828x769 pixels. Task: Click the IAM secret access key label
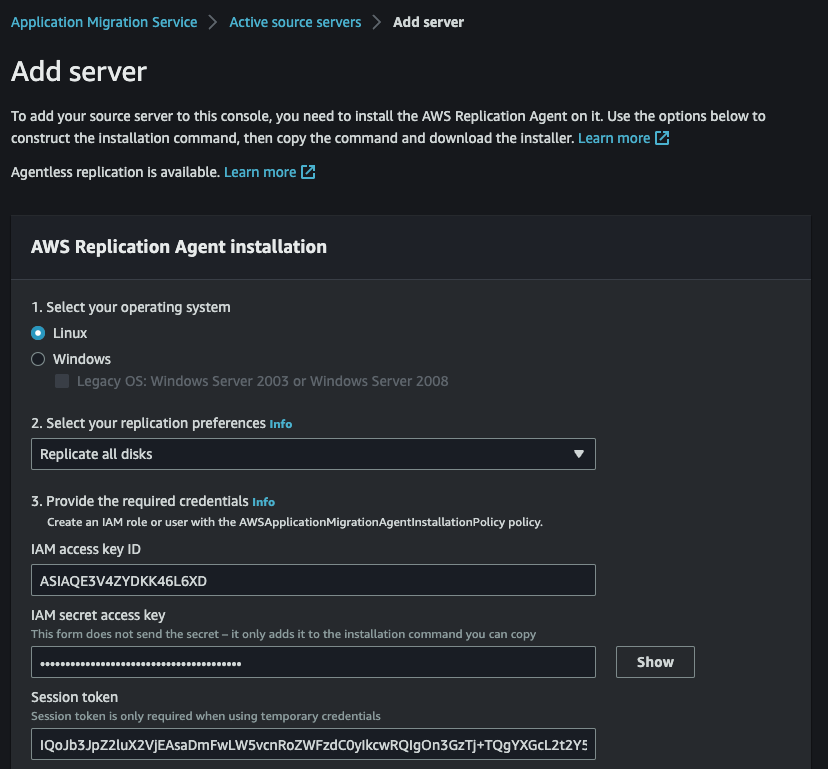98,615
